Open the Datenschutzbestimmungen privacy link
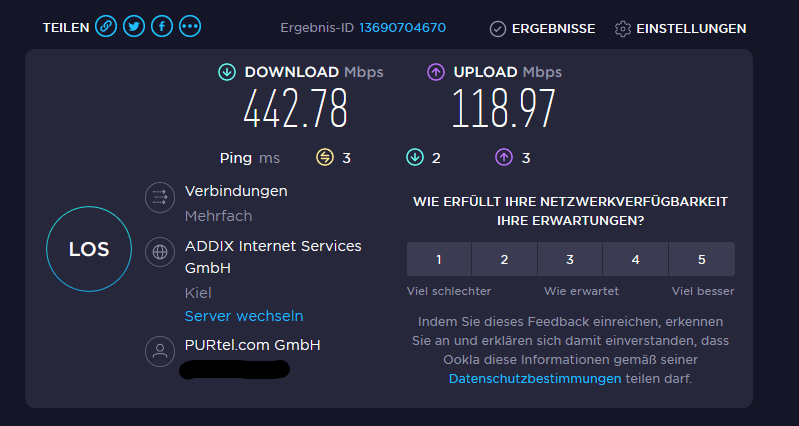 [x=535, y=379]
